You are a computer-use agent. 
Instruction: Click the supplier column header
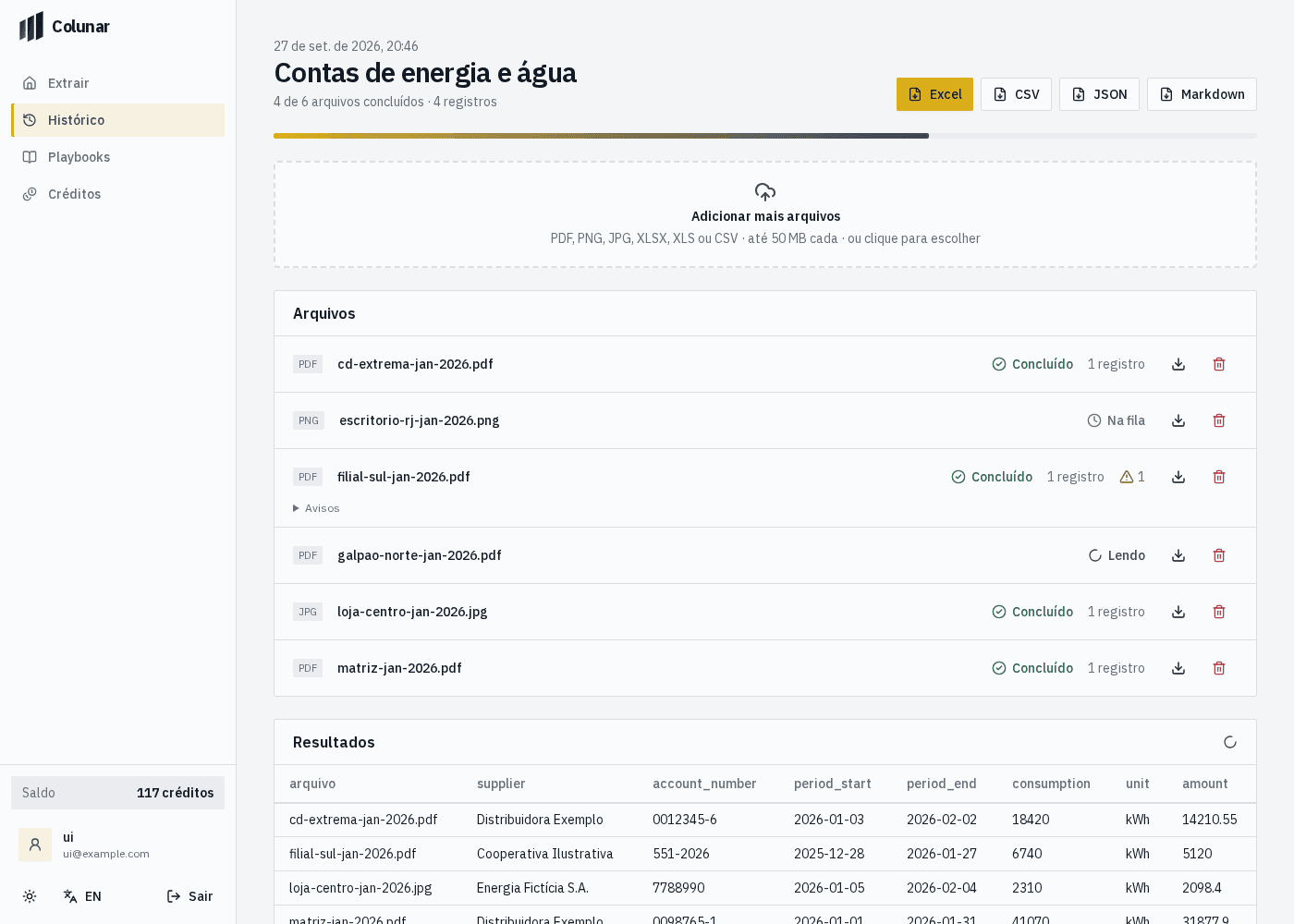(x=501, y=784)
